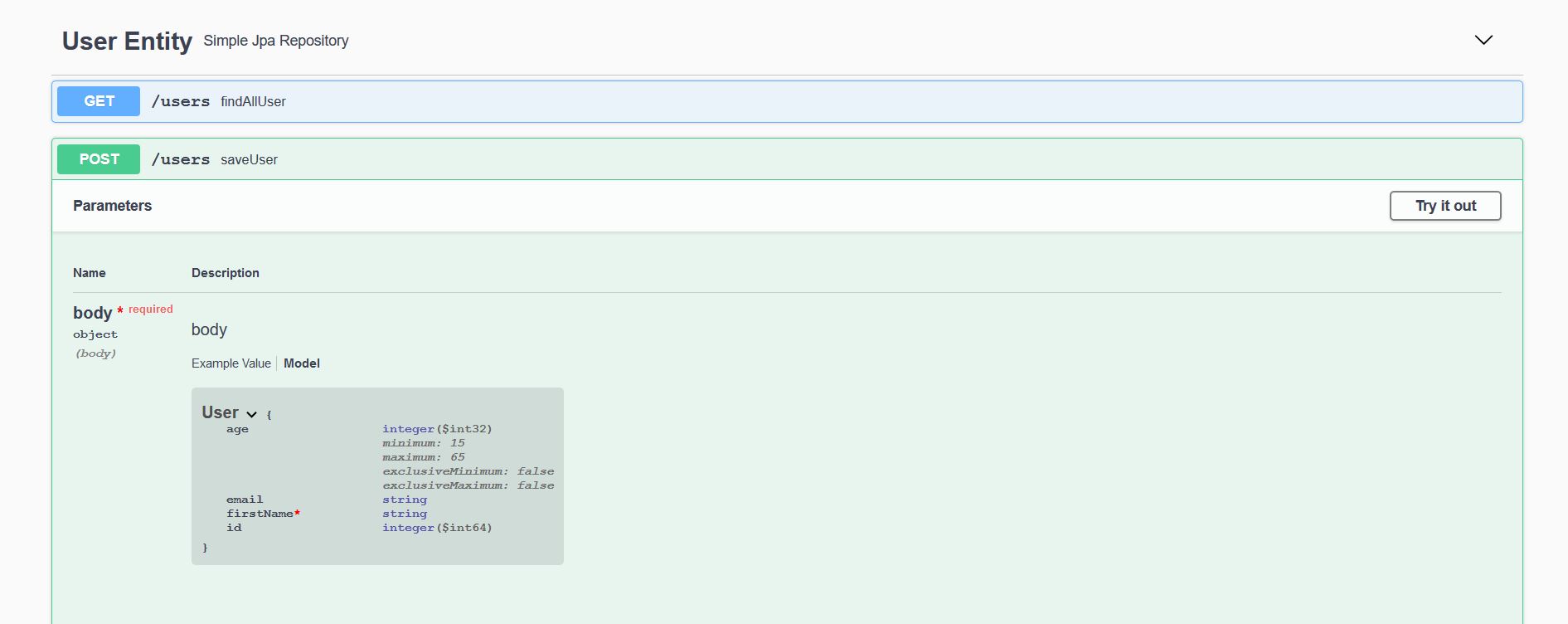Click the 'firstName' required property
The width and height of the screenshot is (1568, 624).
263,514
